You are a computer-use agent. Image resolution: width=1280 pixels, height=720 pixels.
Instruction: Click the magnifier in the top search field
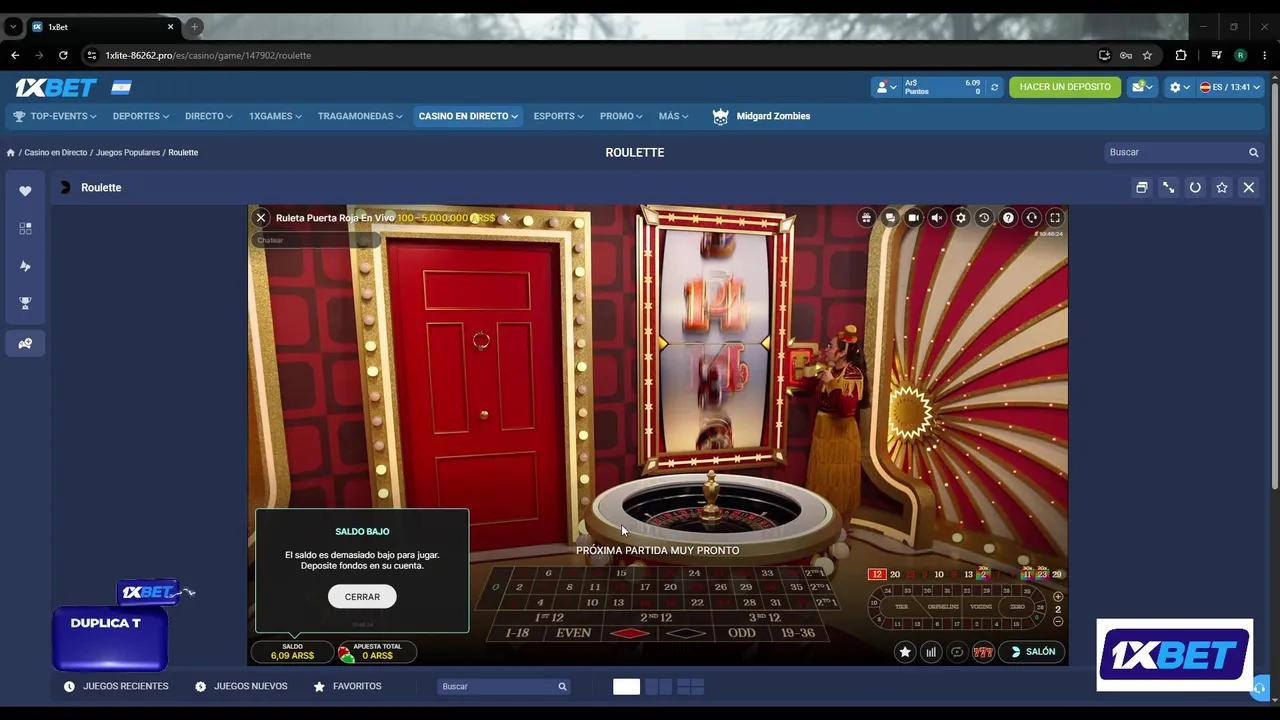[1253, 152]
